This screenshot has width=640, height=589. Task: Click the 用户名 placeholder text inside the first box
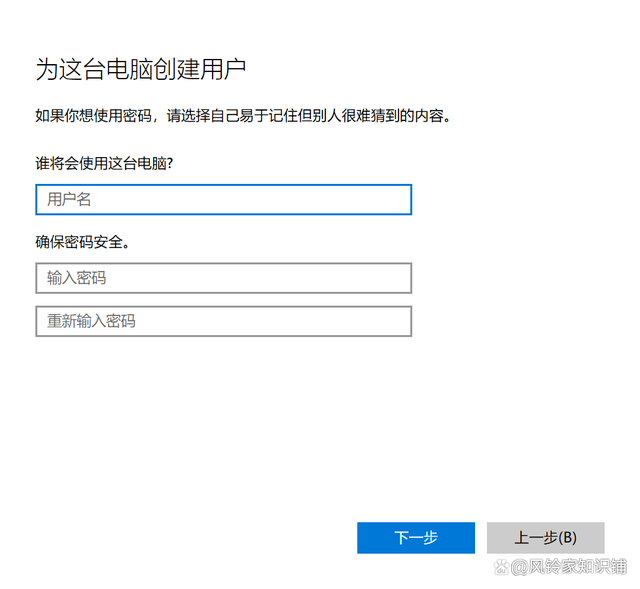(69, 200)
